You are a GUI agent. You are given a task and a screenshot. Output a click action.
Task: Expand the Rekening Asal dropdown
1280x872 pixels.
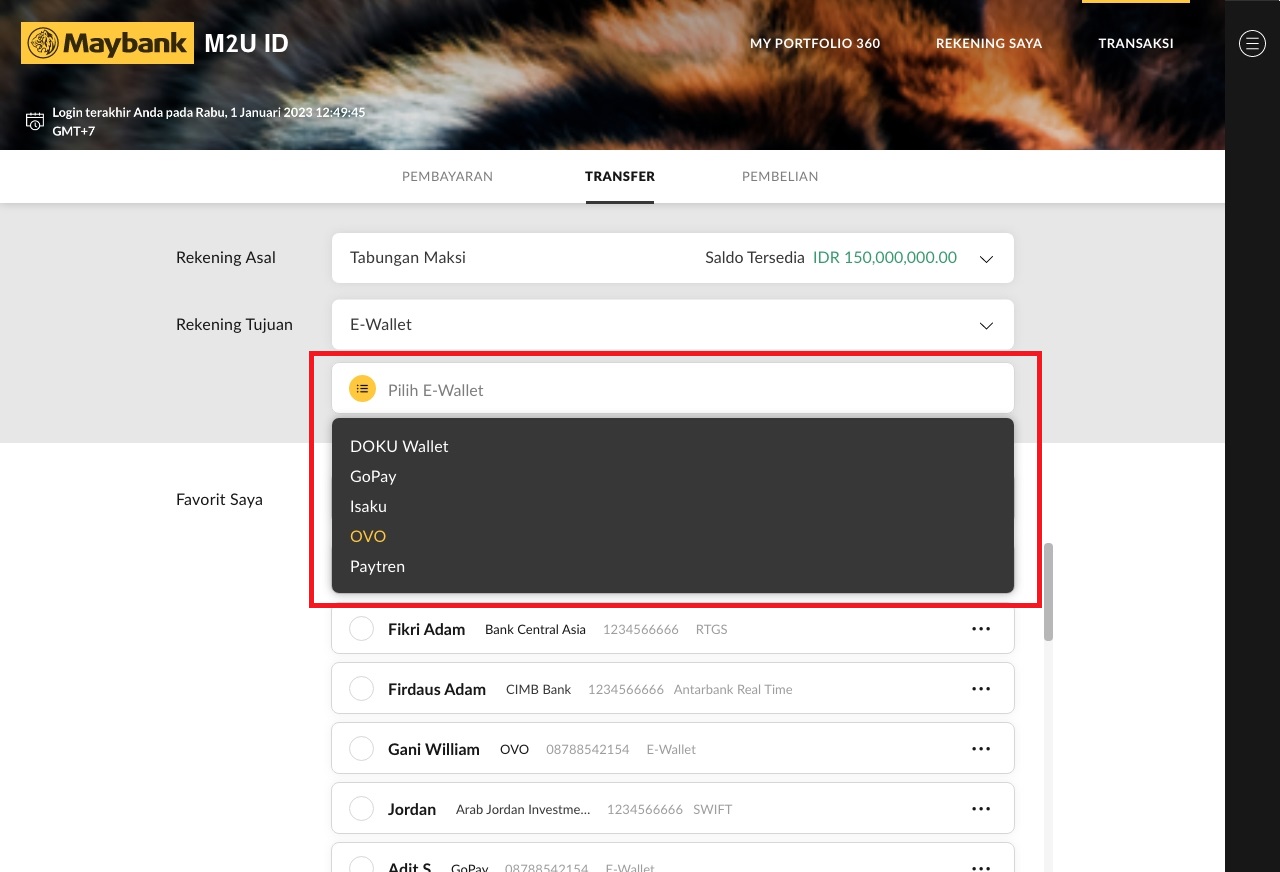click(986, 259)
